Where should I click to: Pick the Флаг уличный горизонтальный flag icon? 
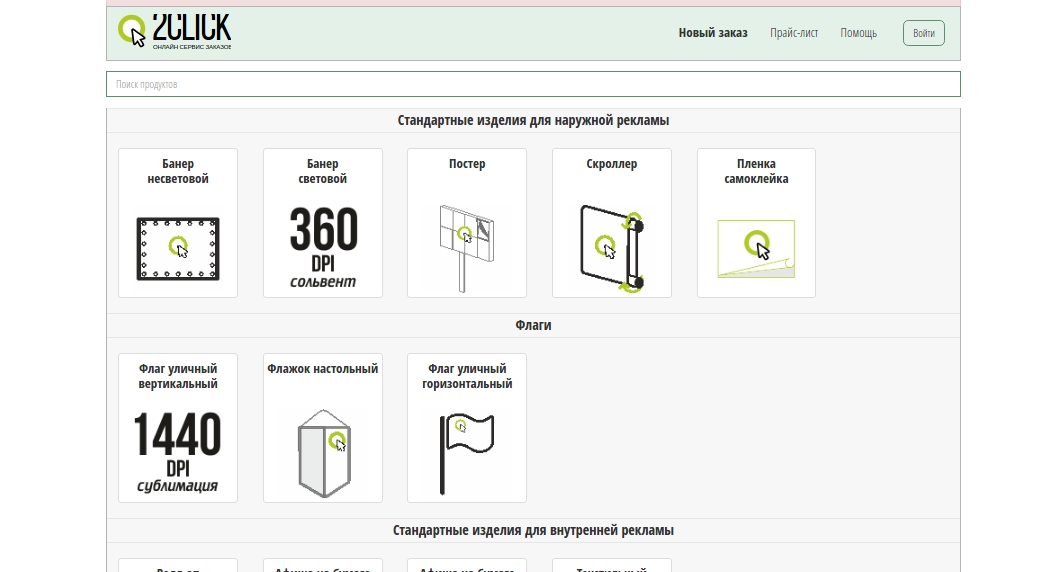click(467, 454)
